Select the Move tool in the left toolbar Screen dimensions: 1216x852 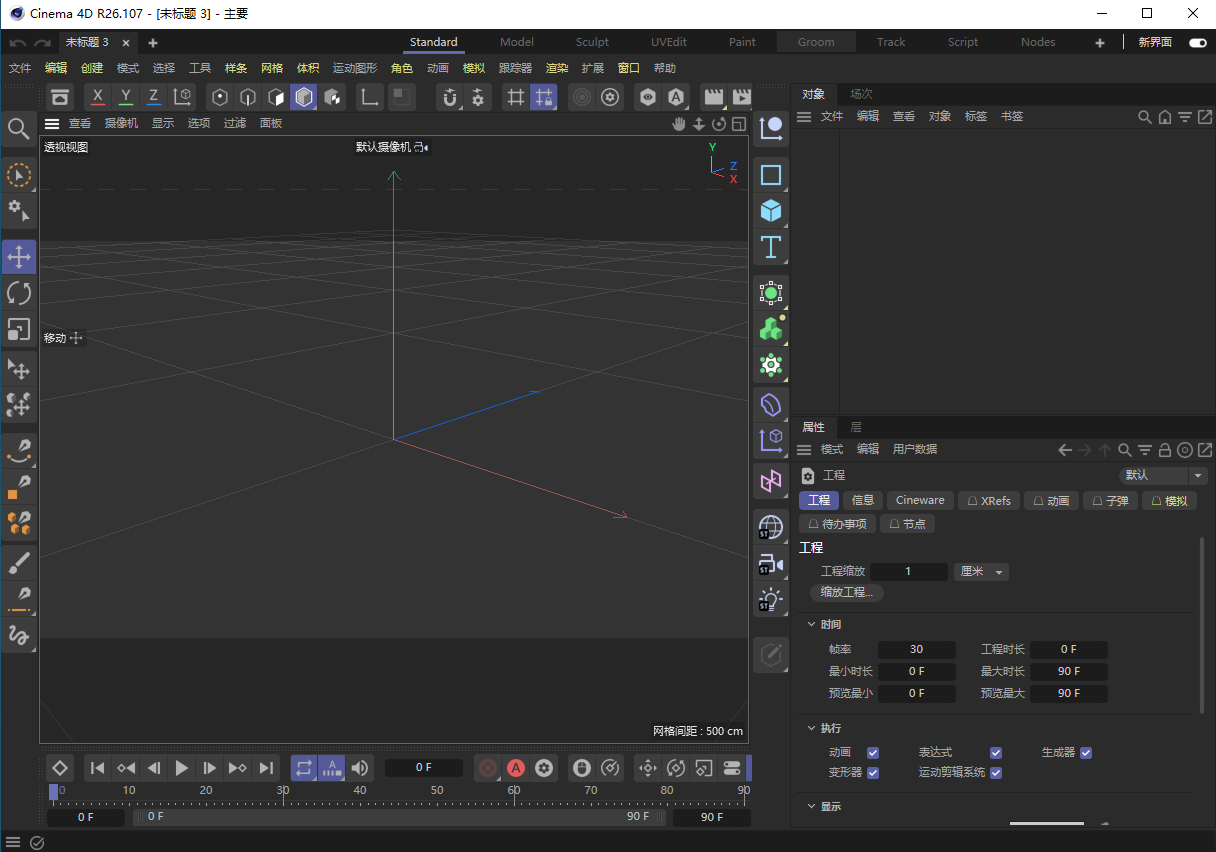coord(19,256)
